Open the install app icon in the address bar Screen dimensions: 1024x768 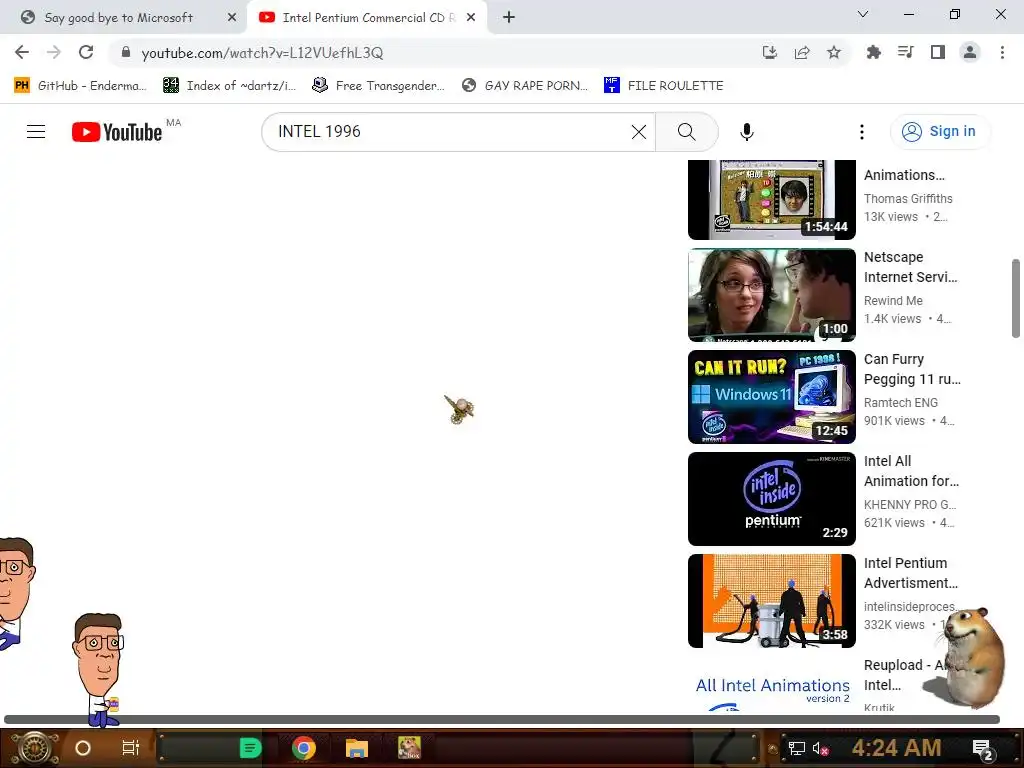(770, 52)
